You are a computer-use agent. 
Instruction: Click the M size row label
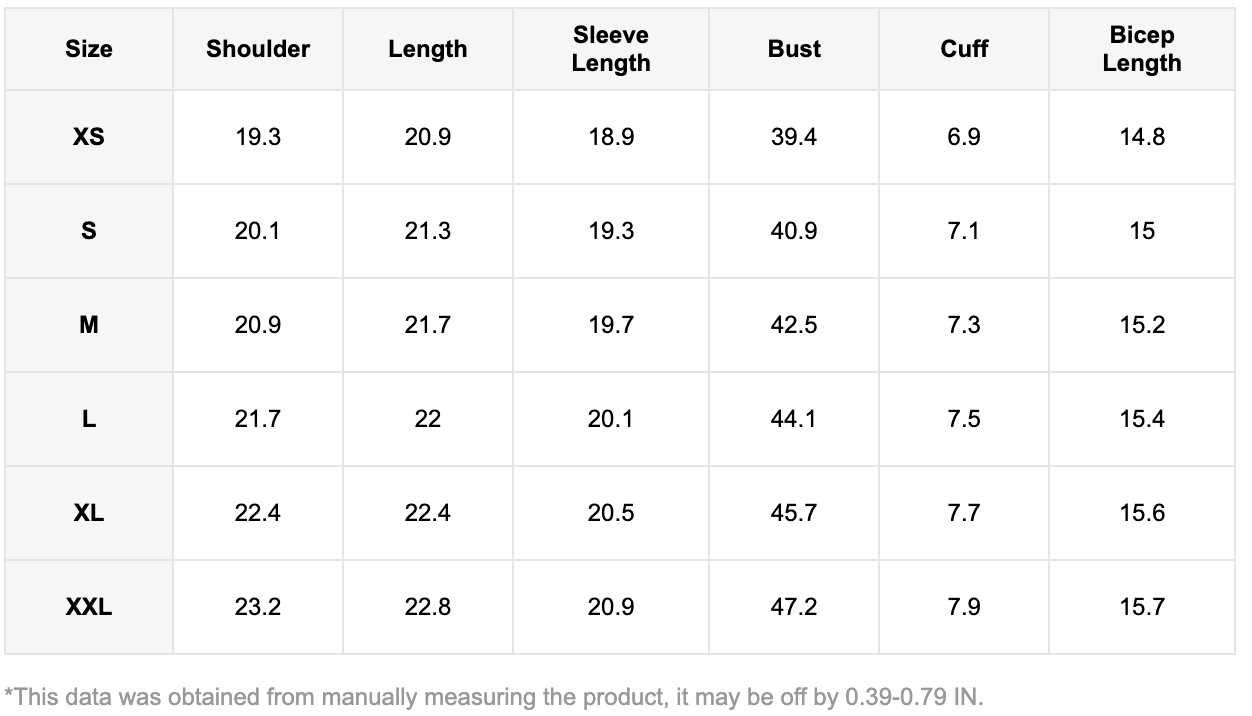(89, 325)
